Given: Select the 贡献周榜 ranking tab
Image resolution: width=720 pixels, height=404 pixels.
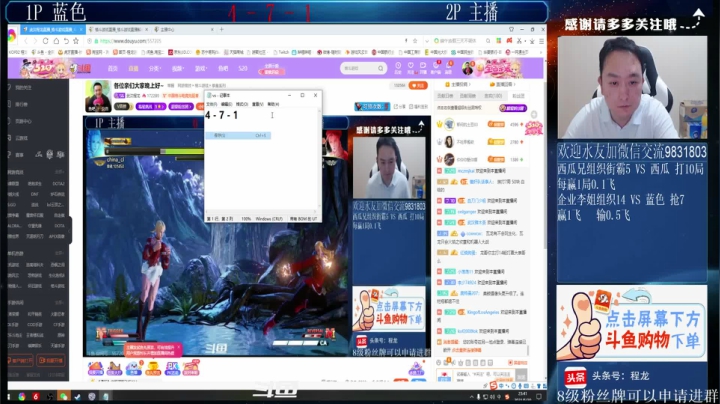Looking at the screenshot, I should pos(467,96).
